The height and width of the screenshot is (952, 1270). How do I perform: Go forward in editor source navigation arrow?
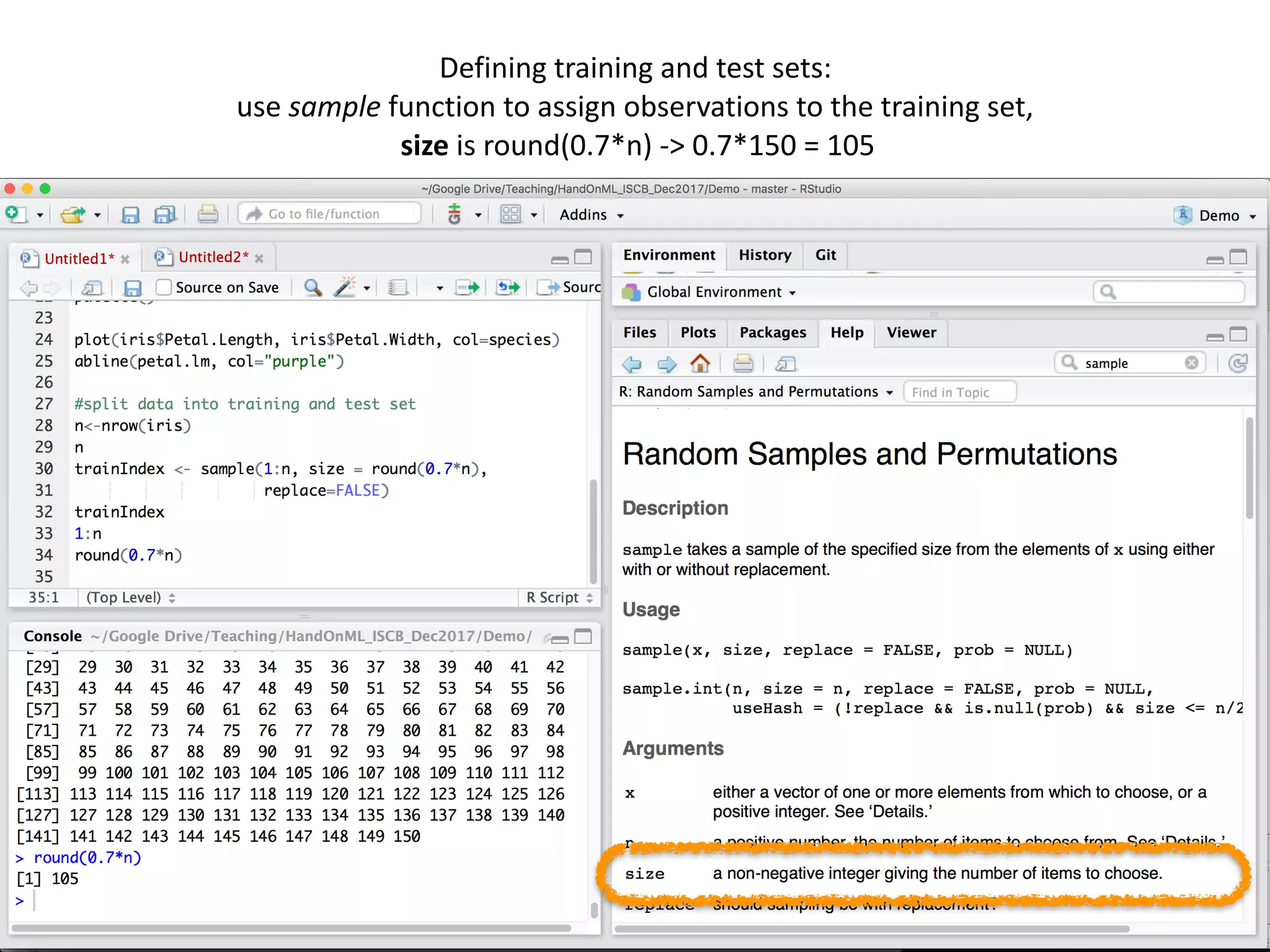pyautogui.click(x=52, y=288)
